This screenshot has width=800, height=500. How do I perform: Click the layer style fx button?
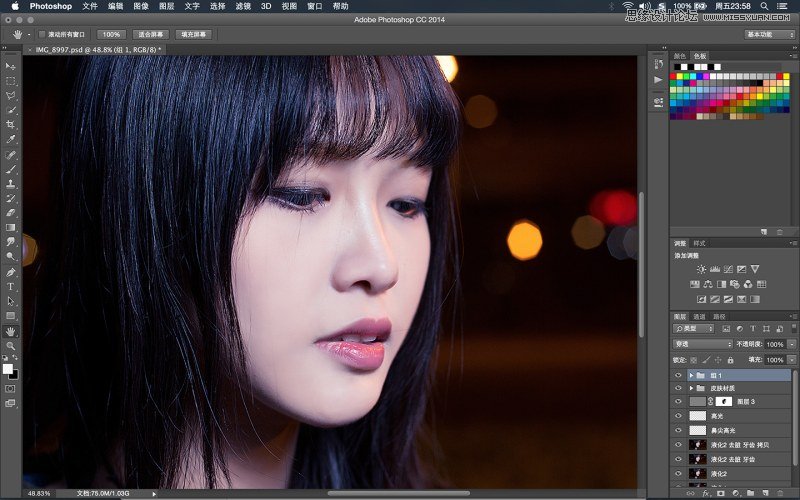pyautogui.click(x=706, y=493)
